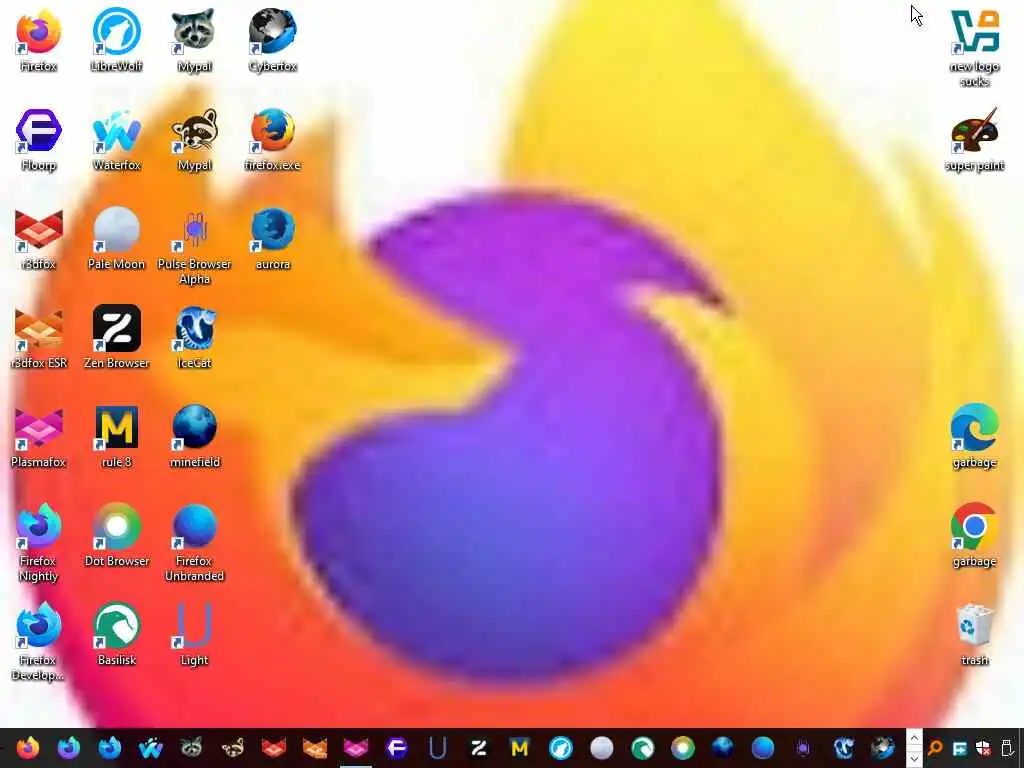This screenshot has width=1024, height=768.
Task: Launch Pulse Browser from the taskbar
Action: click(x=803, y=748)
